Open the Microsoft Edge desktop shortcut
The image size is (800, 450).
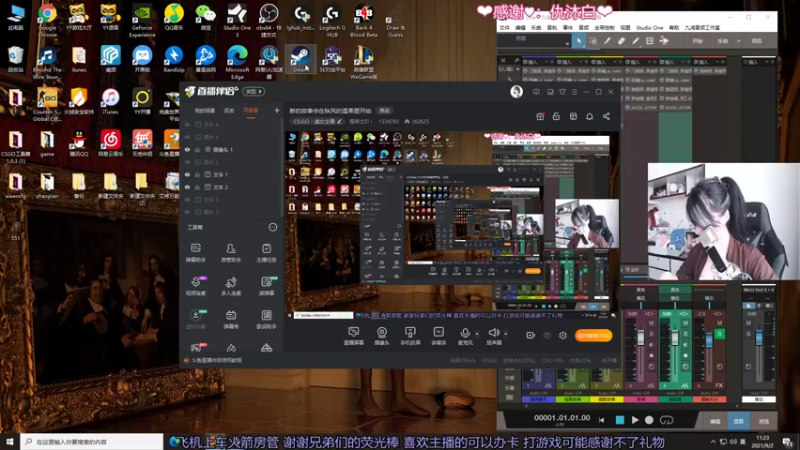[237, 62]
